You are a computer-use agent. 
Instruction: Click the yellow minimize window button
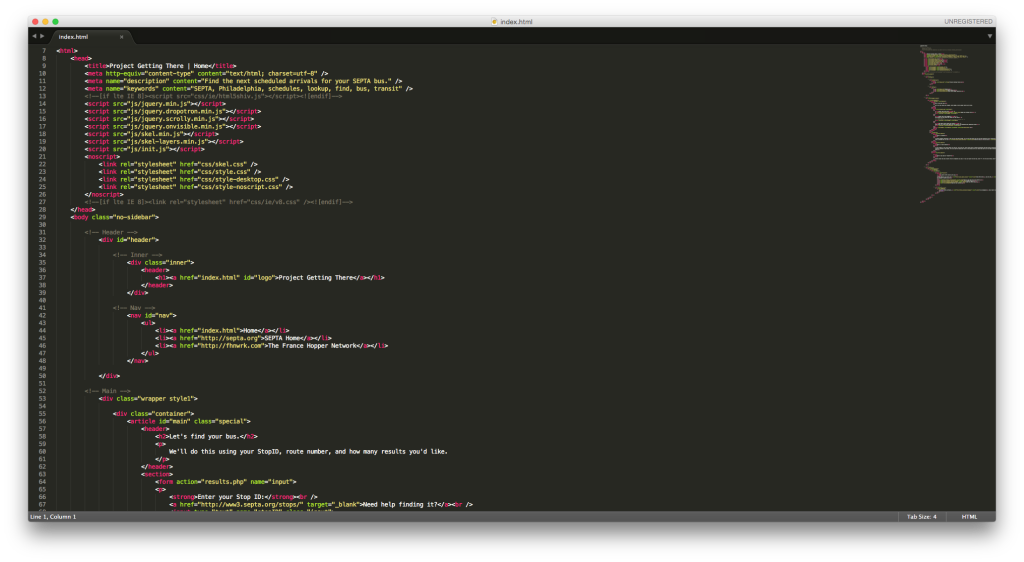coord(45,21)
